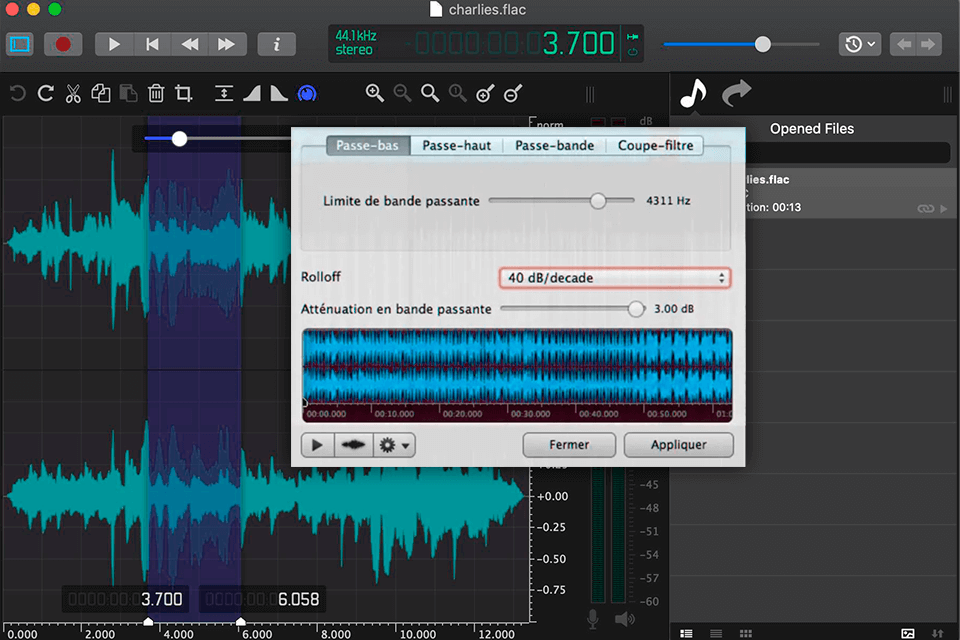Click the Undo arrow icon
This screenshot has height=640, width=960.
(17, 93)
